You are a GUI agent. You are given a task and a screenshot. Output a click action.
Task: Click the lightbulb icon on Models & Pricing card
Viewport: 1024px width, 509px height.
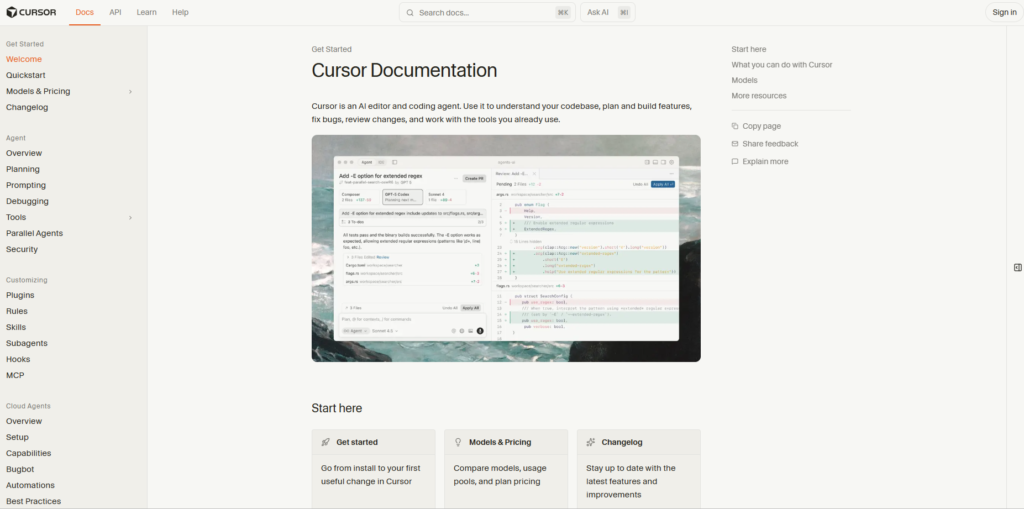click(x=458, y=442)
